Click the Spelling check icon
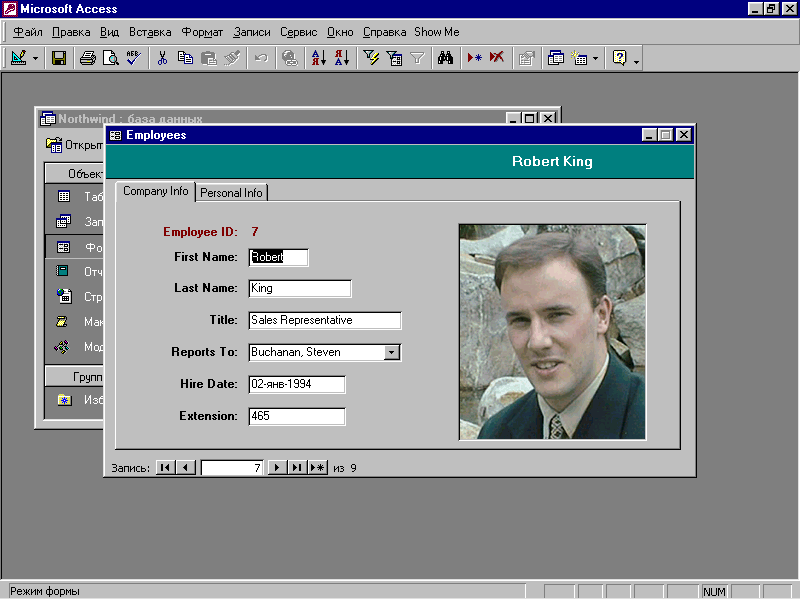The image size is (800, 600). click(134, 58)
